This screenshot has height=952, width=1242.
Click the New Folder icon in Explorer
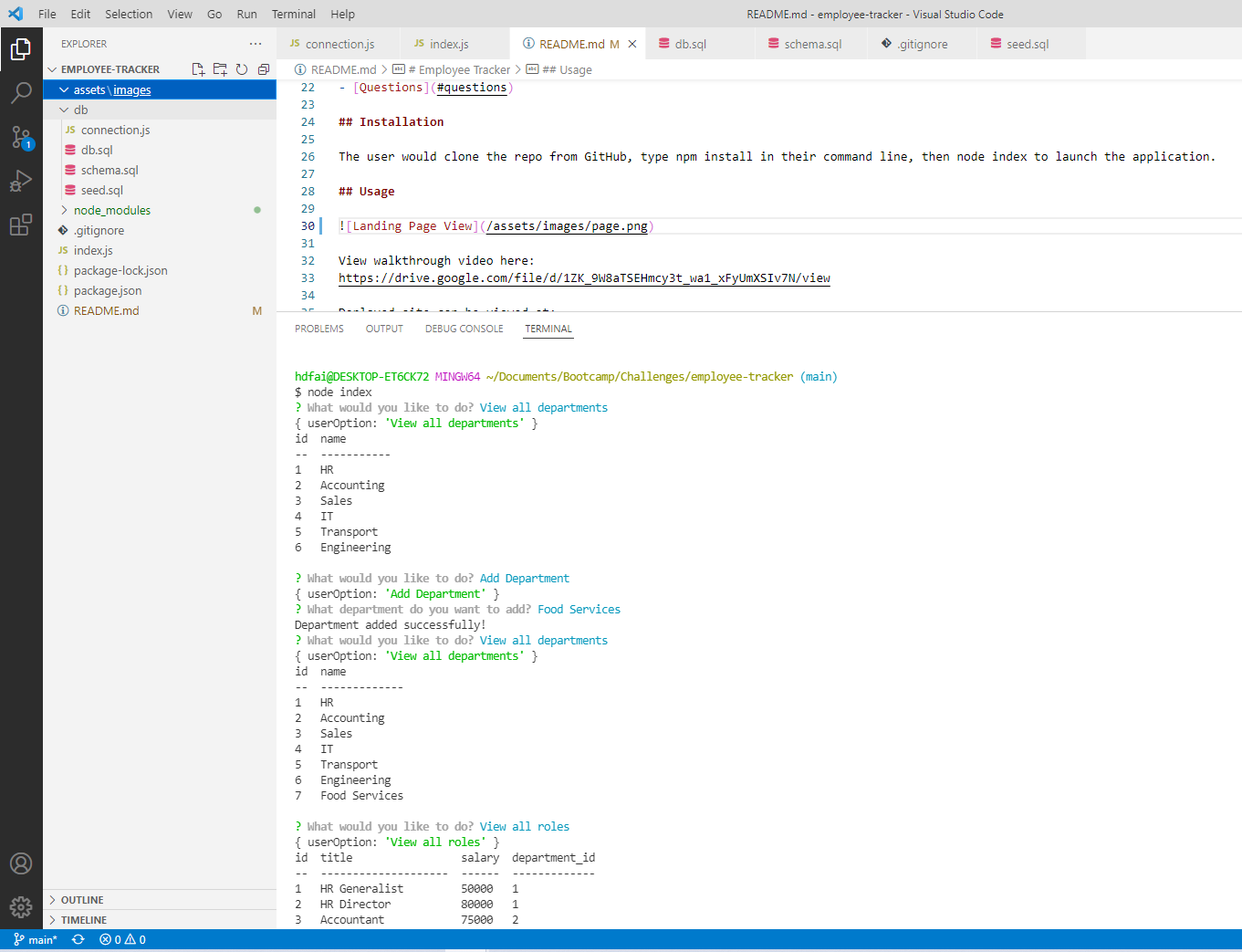[x=220, y=69]
